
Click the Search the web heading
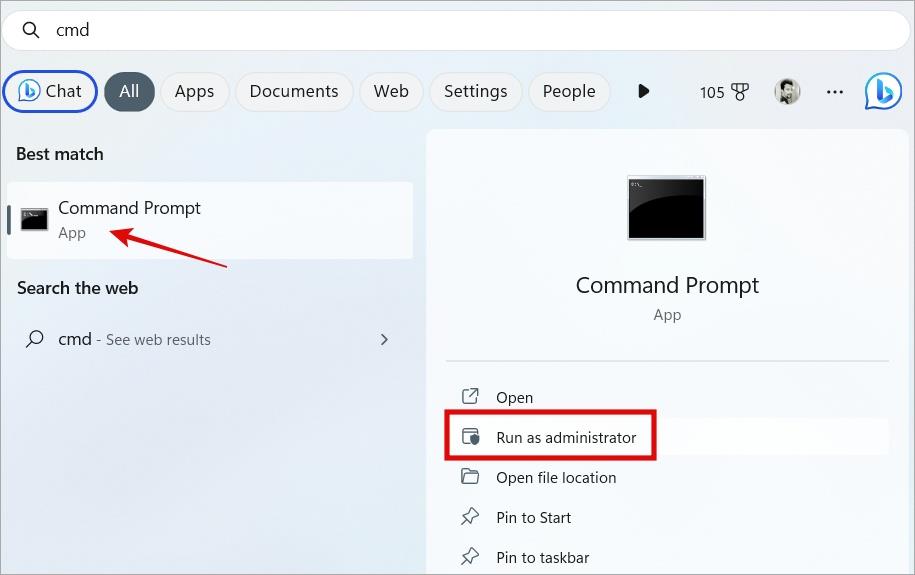point(78,288)
